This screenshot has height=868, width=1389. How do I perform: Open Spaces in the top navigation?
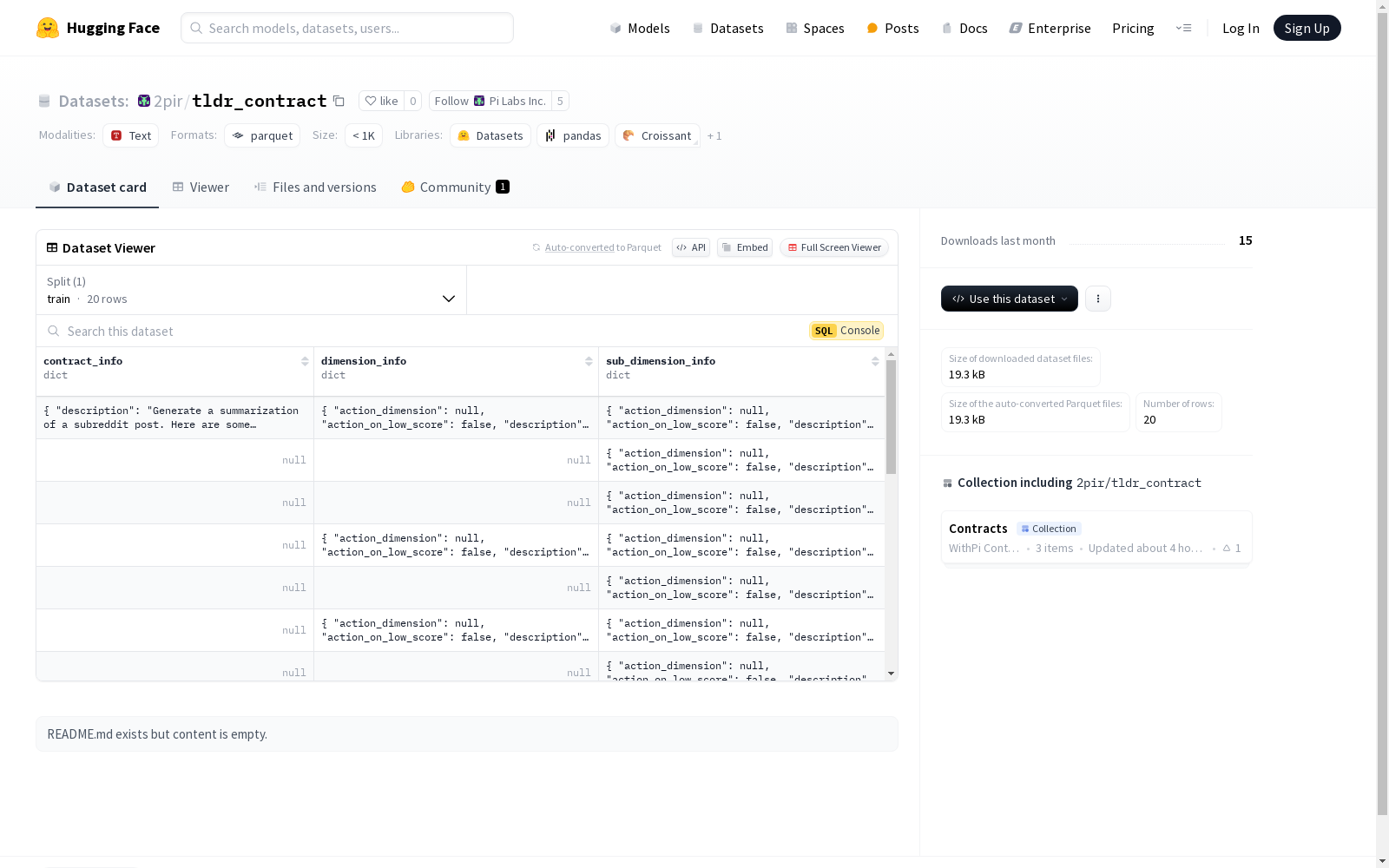click(x=815, y=28)
